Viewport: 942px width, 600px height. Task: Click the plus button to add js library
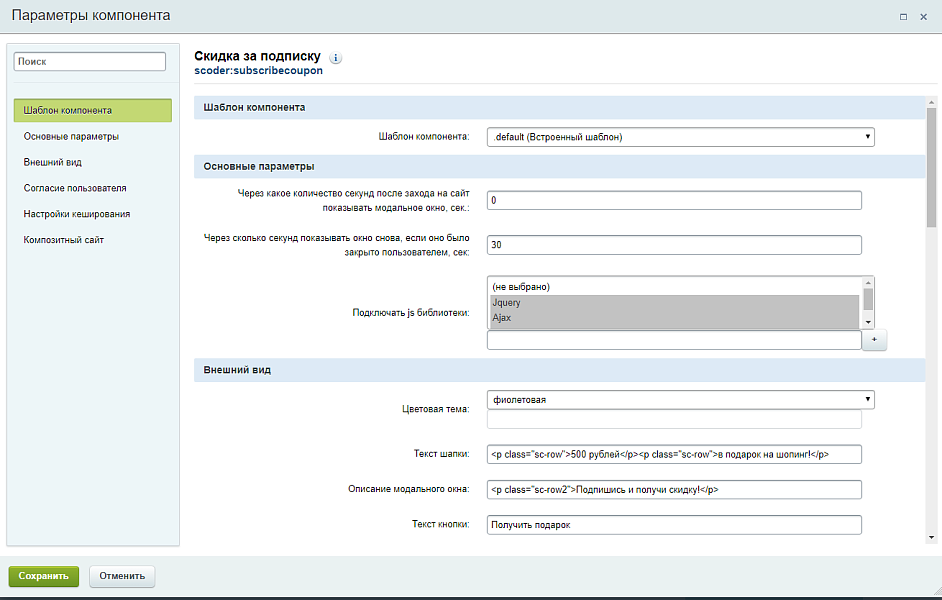pos(874,340)
